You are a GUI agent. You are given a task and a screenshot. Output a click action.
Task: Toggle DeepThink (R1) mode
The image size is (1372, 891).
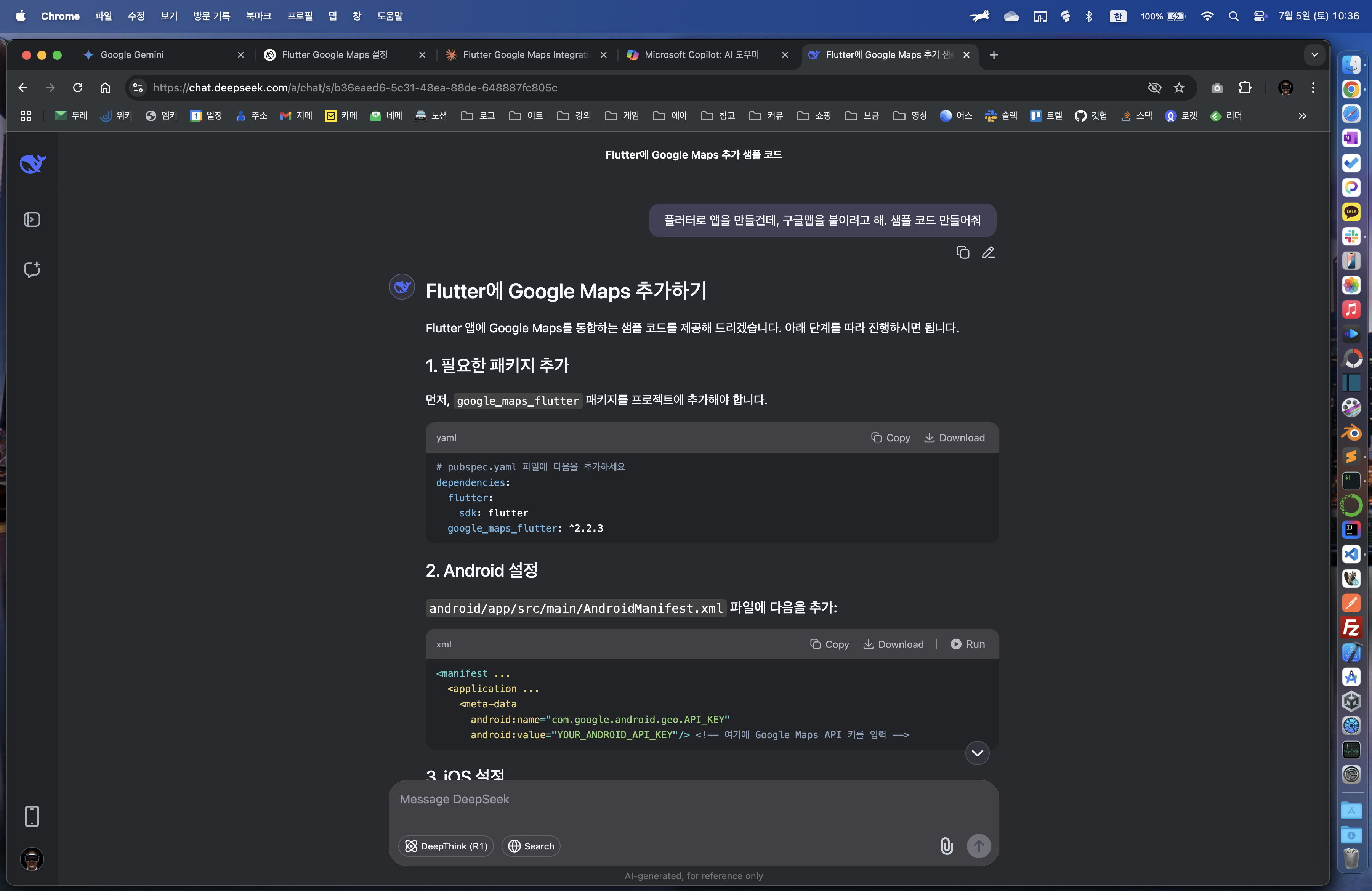(x=446, y=846)
